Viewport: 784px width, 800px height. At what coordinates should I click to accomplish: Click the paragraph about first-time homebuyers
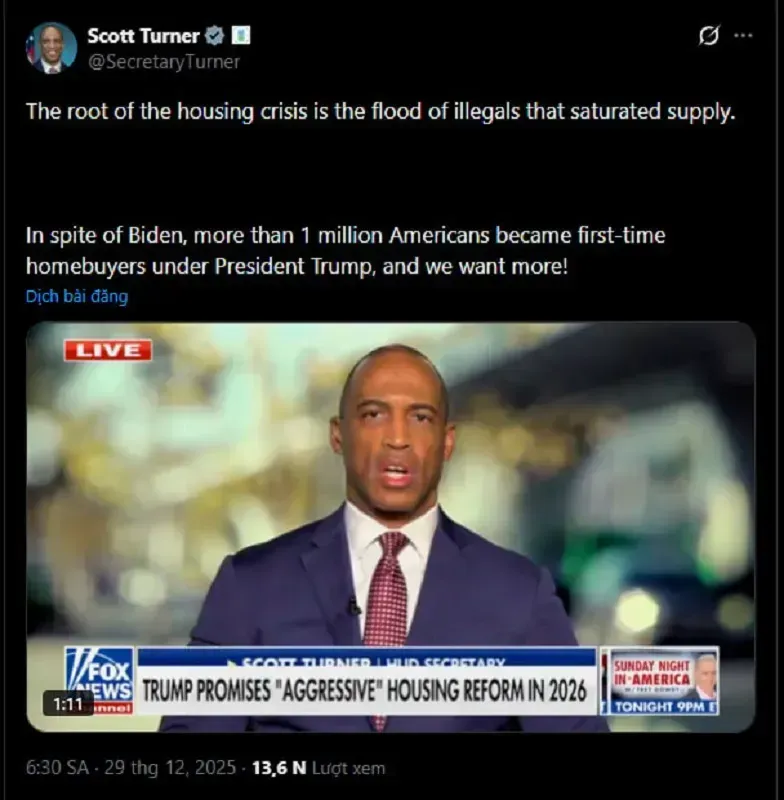[346, 251]
